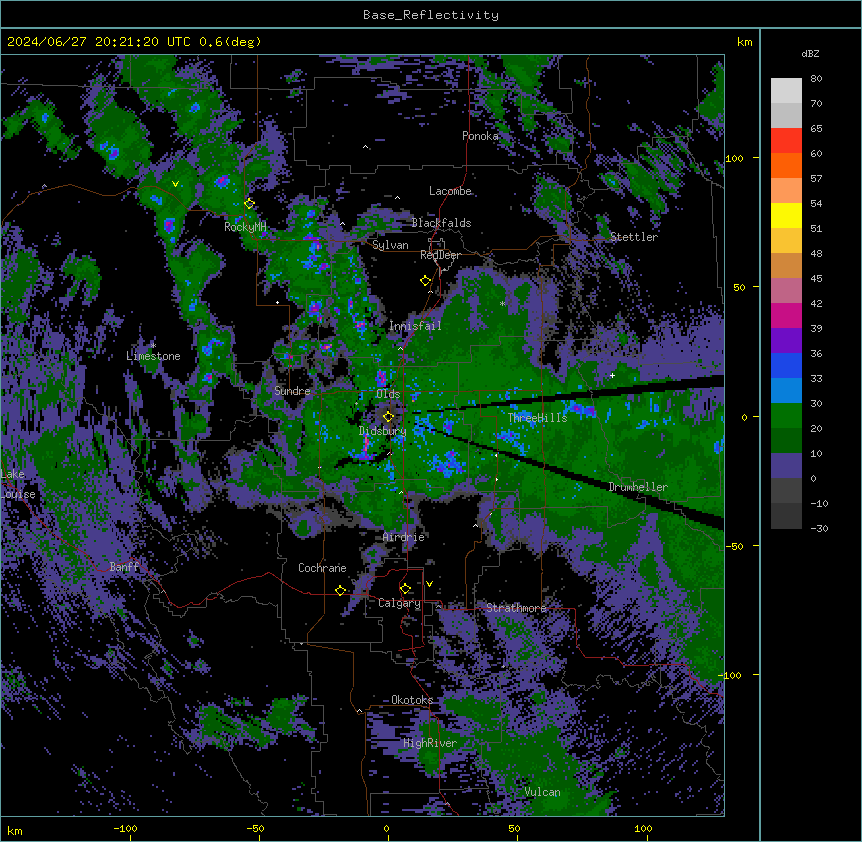Click the yellow v marker northwest of RockyMH
862x842 pixels.
click(175, 184)
